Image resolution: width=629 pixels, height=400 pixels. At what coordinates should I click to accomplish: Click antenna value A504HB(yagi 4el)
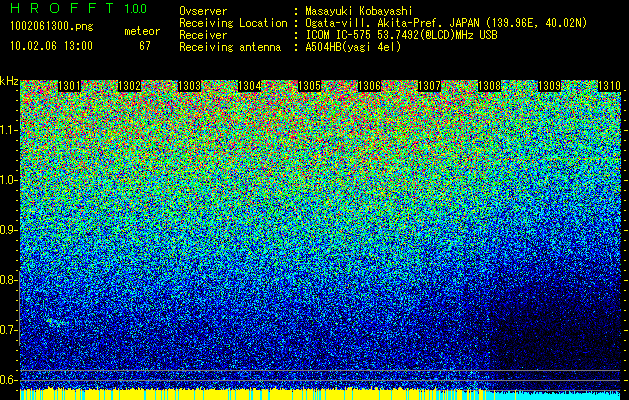coord(353,47)
